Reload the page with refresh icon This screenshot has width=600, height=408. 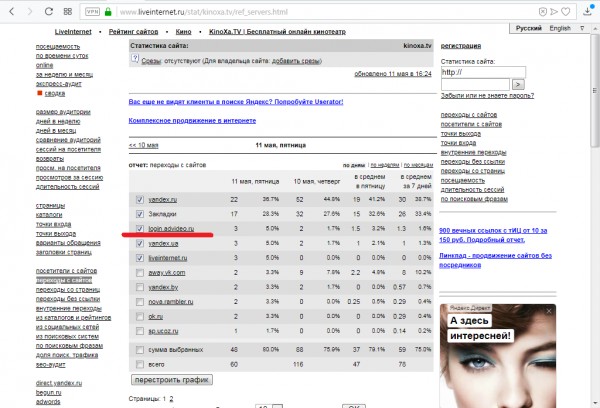tap(49, 11)
